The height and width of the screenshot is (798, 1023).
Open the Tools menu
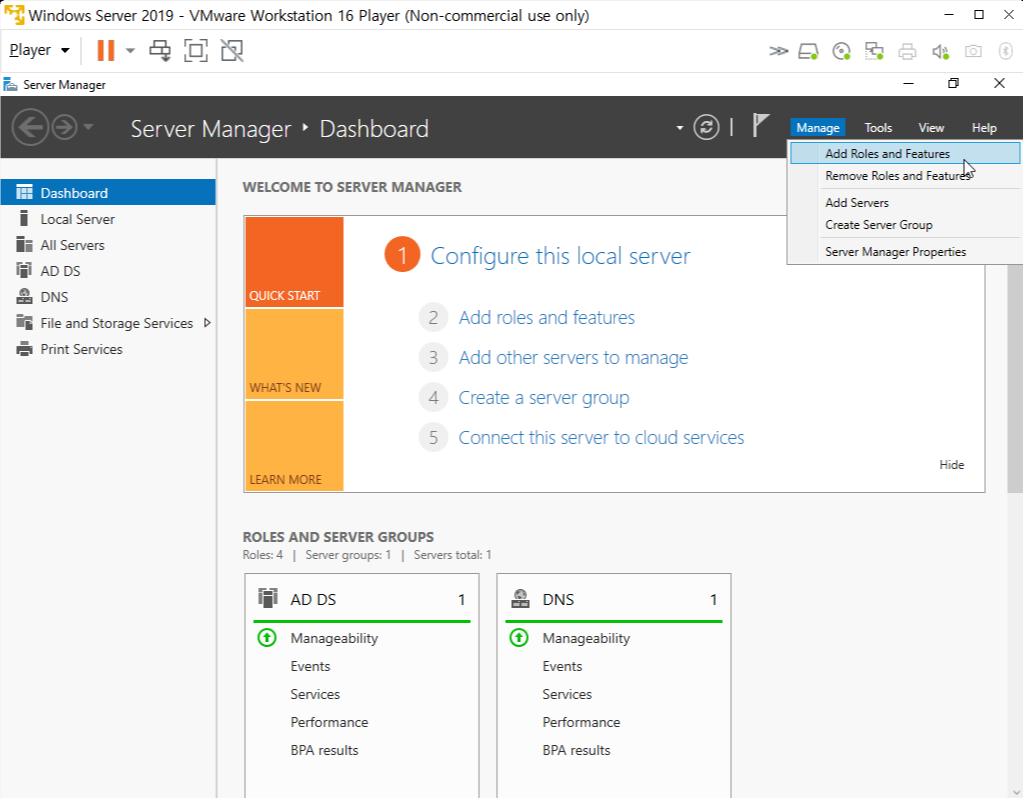pyautogui.click(x=878, y=128)
